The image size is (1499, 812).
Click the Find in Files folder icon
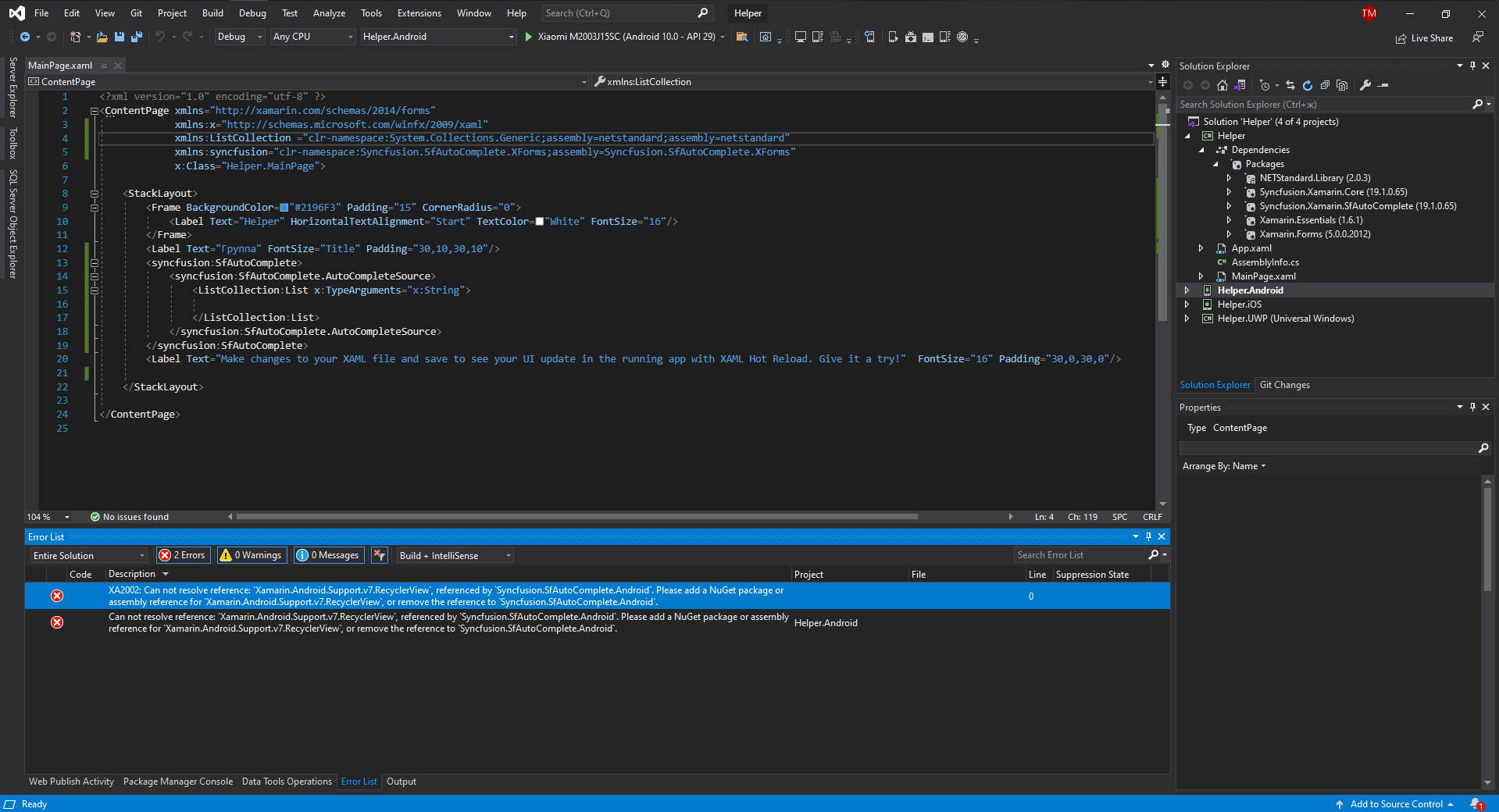coord(742,37)
